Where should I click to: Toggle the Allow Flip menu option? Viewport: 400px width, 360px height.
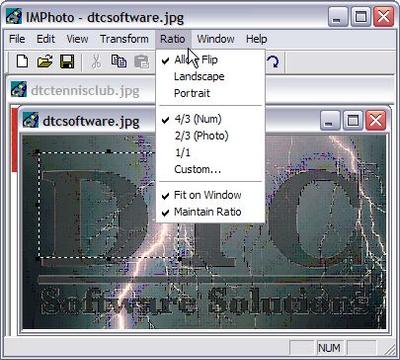pos(210,60)
